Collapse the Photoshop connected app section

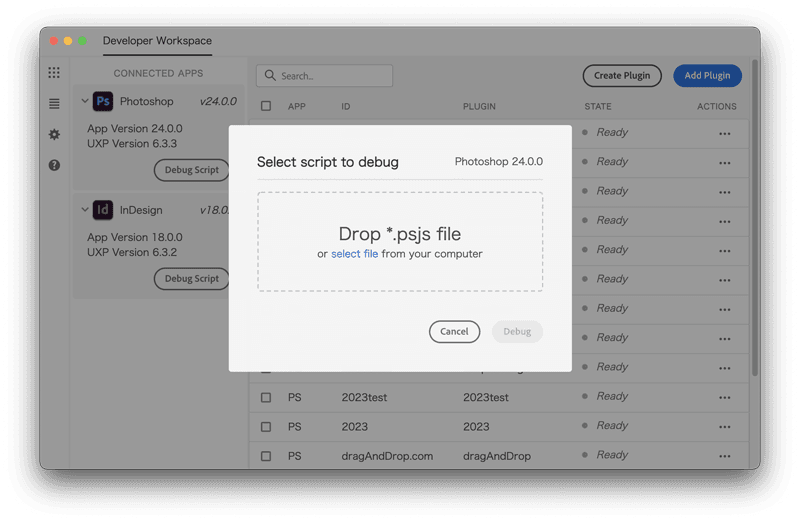click(84, 101)
